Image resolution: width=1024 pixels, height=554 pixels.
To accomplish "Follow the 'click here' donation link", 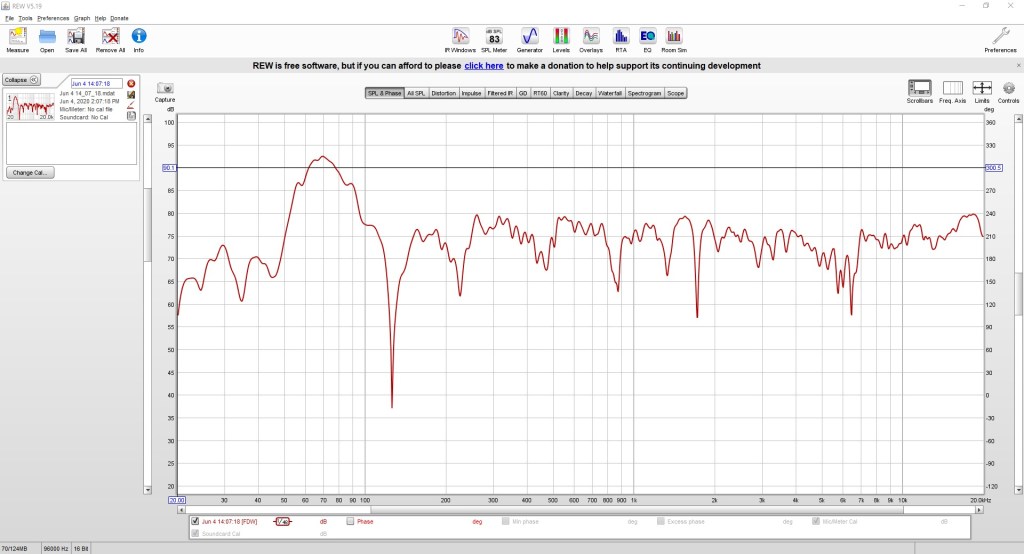I will [483, 66].
